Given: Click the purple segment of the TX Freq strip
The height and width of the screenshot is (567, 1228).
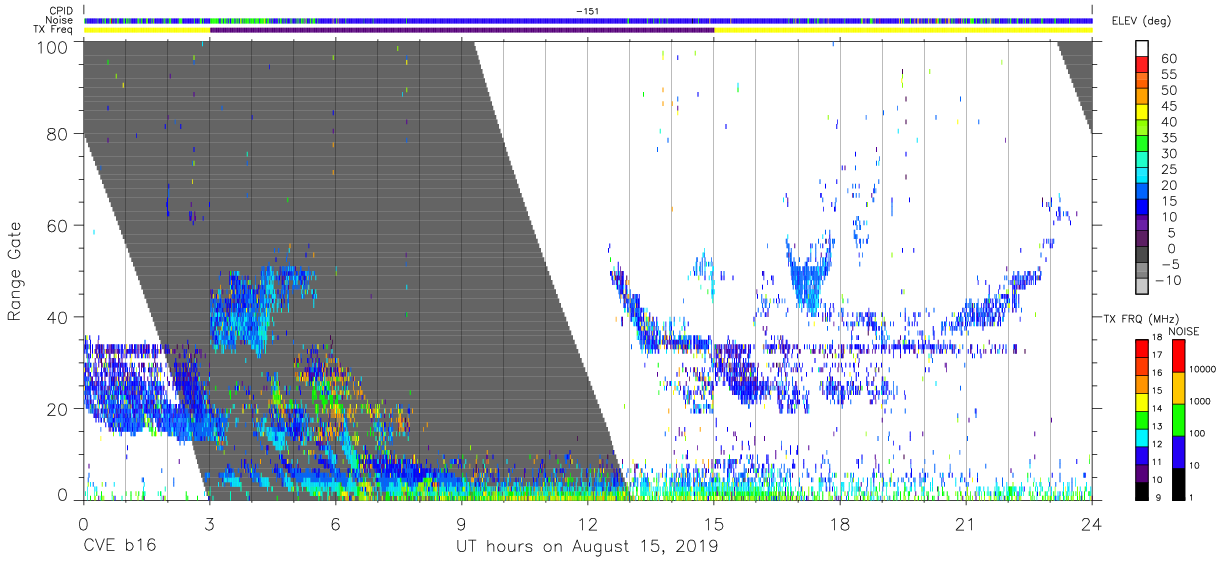Looking at the screenshot, I should (x=462, y=30).
